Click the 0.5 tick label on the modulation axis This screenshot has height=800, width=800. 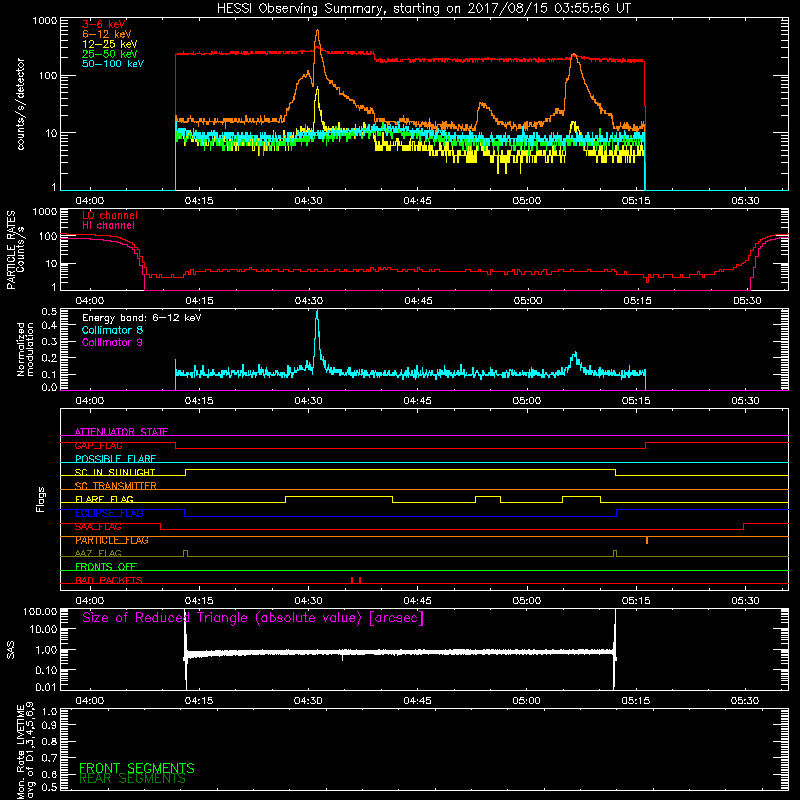pos(49,311)
